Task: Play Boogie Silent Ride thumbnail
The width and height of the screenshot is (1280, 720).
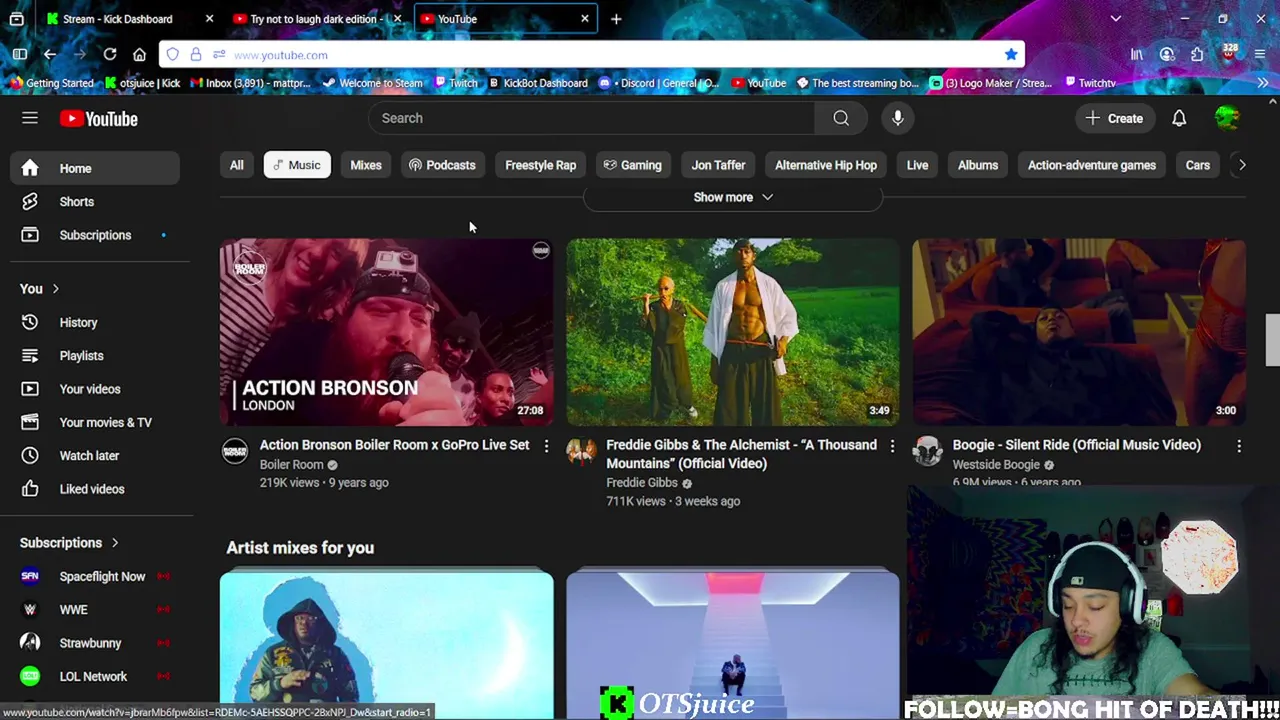Action: pos(1079,332)
